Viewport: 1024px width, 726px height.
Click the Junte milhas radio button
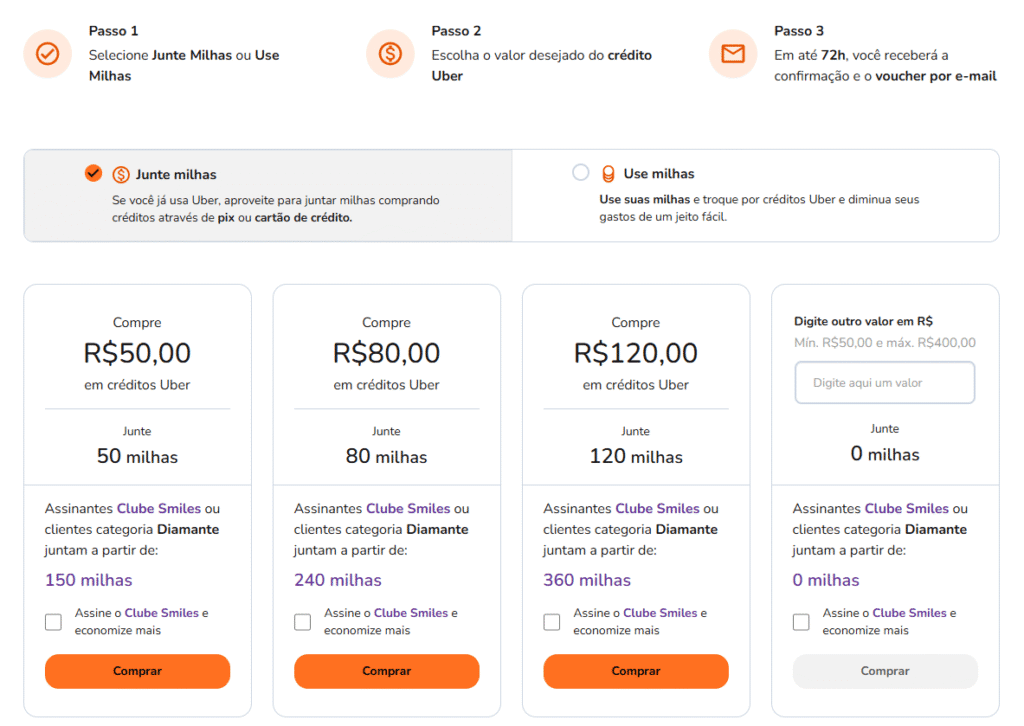(x=93, y=172)
